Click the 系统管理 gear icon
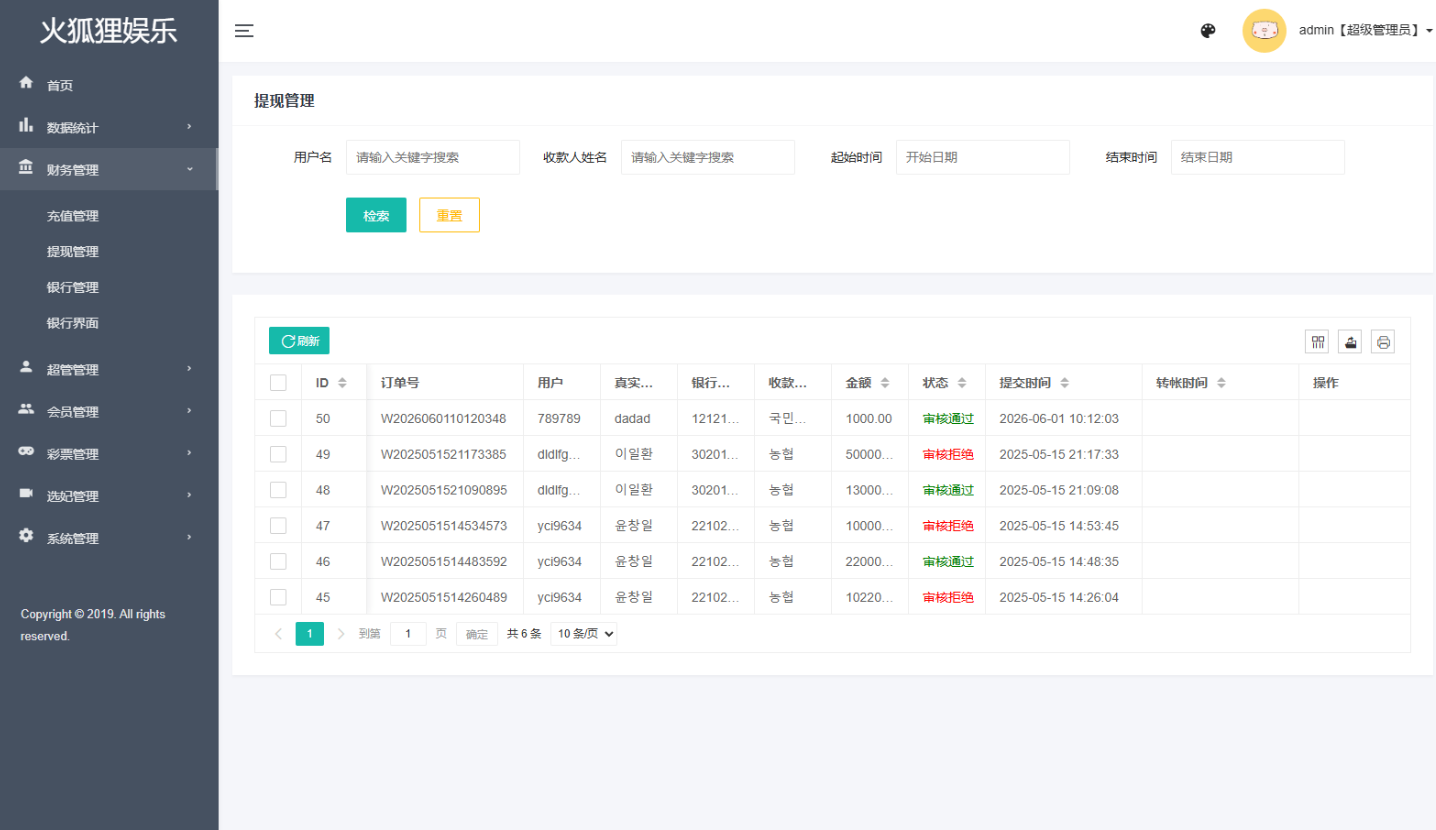This screenshot has width=1436, height=830. [x=26, y=535]
